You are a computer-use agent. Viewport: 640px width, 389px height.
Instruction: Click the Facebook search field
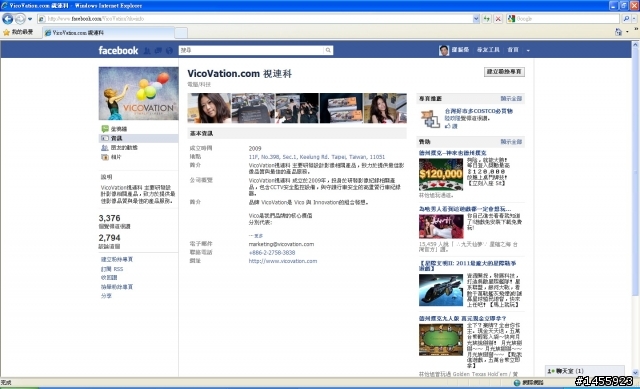[x=251, y=50]
